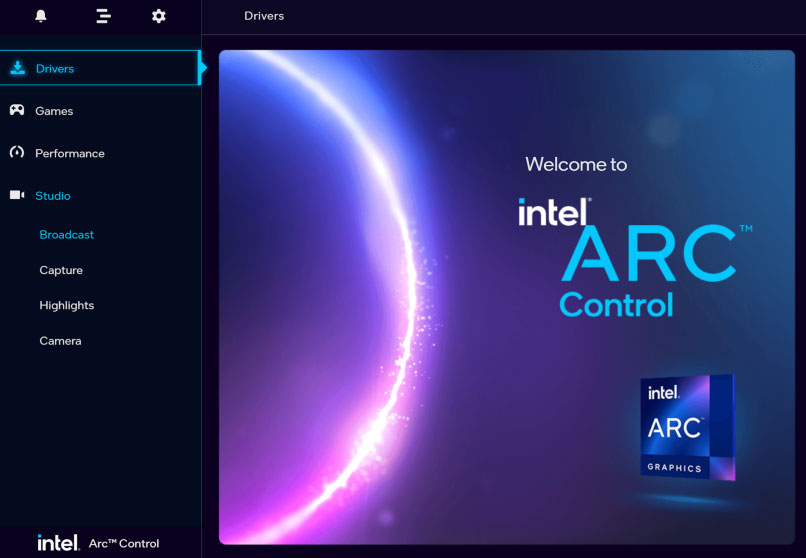The width and height of the screenshot is (806, 558).
Task: Click the Games controller icon
Action: (x=17, y=110)
